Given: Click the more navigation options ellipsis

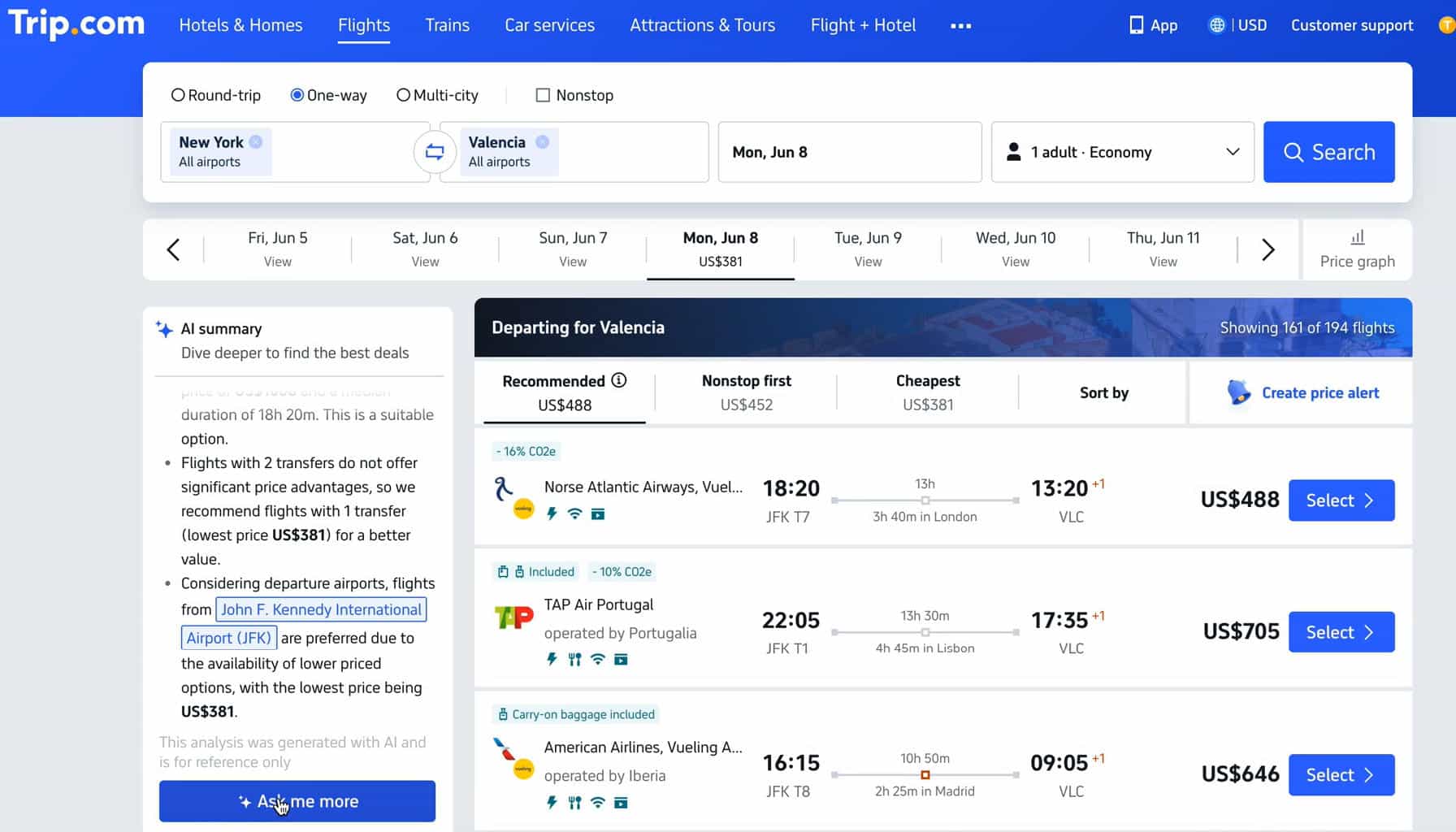Looking at the screenshot, I should click(960, 26).
